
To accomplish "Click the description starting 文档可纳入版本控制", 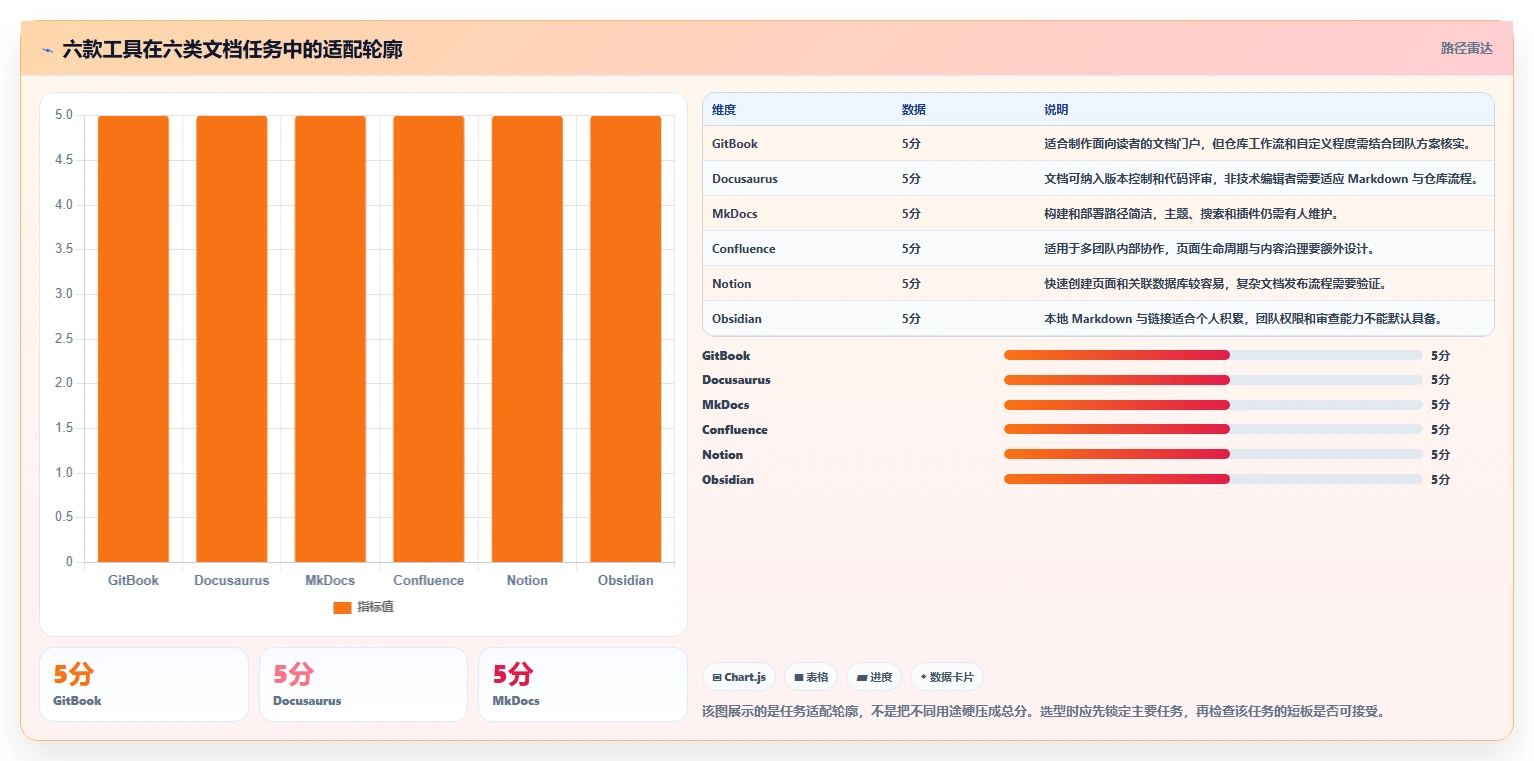I will tap(1261, 179).
